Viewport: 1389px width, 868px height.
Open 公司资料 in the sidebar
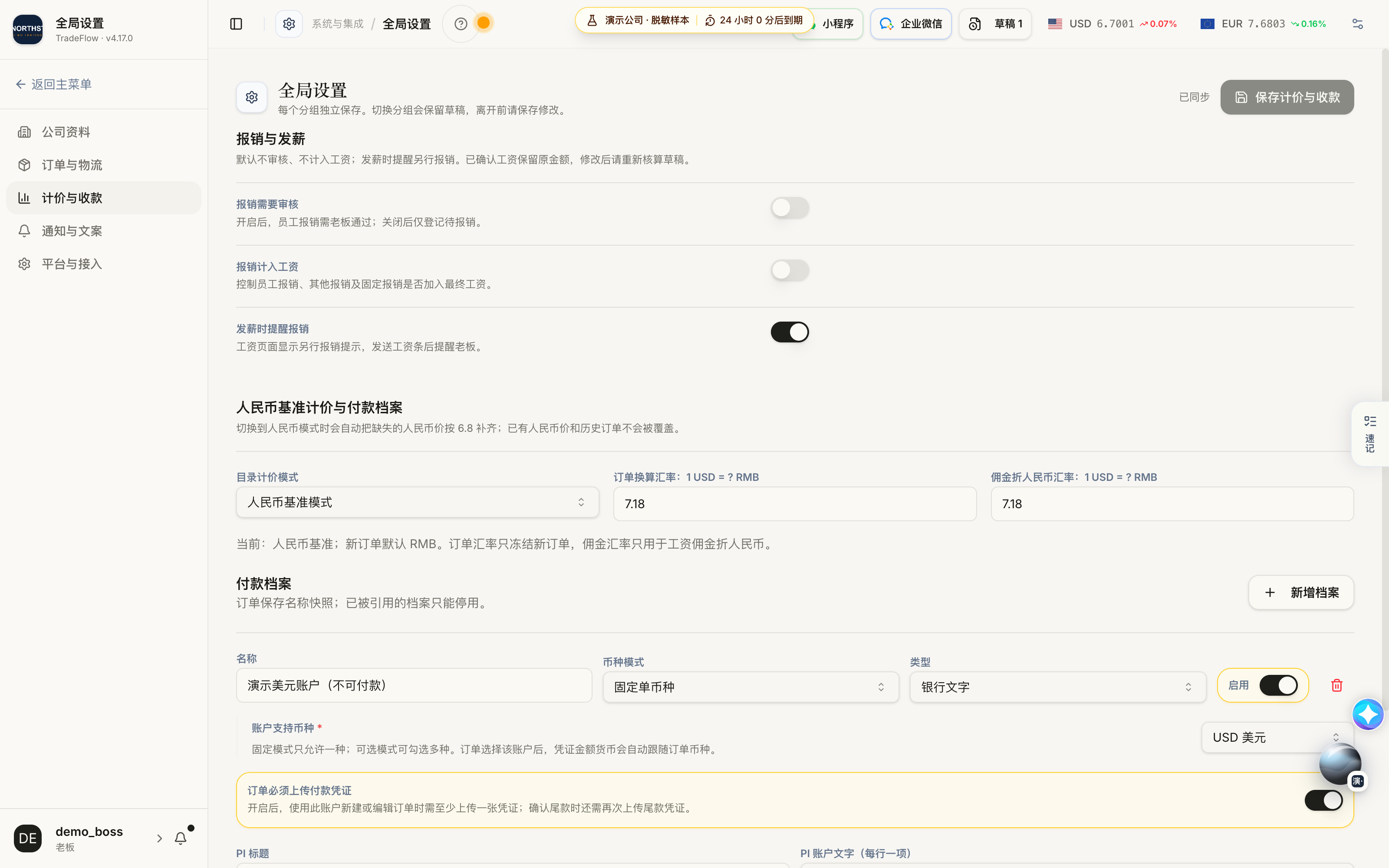click(x=104, y=132)
